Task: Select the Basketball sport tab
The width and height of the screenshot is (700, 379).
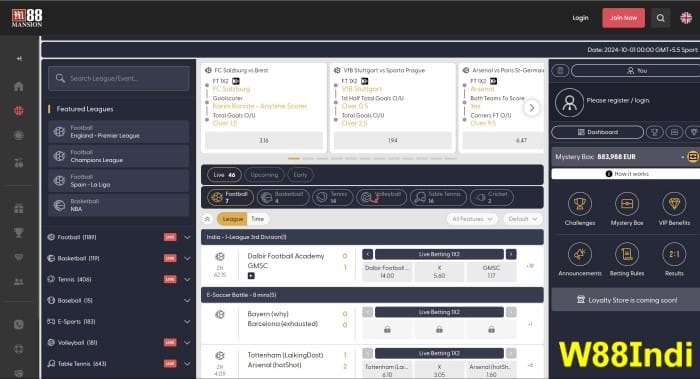Action: click(x=283, y=197)
